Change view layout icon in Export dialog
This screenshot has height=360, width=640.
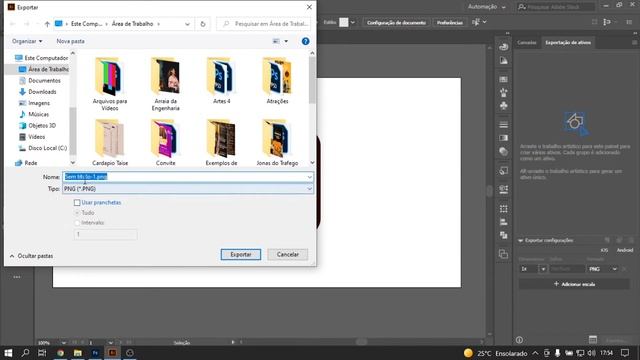(276, 41)
